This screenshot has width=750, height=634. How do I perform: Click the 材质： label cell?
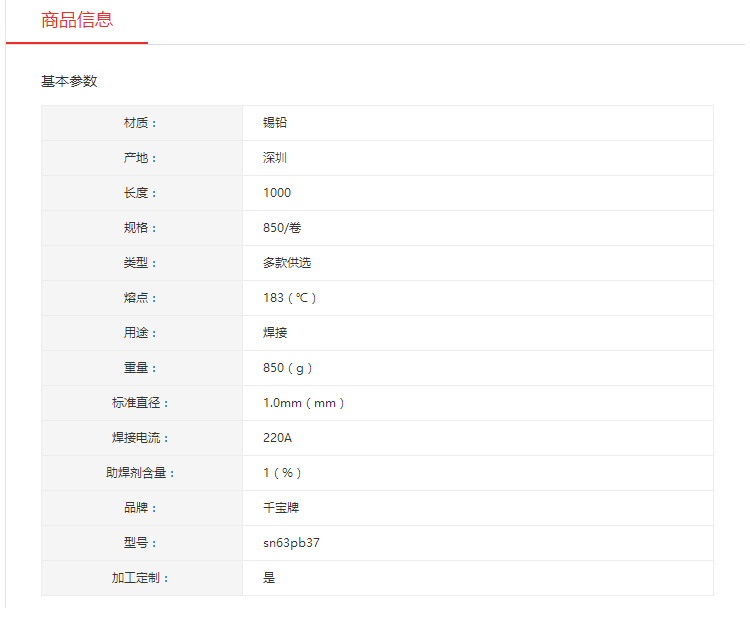142,123
